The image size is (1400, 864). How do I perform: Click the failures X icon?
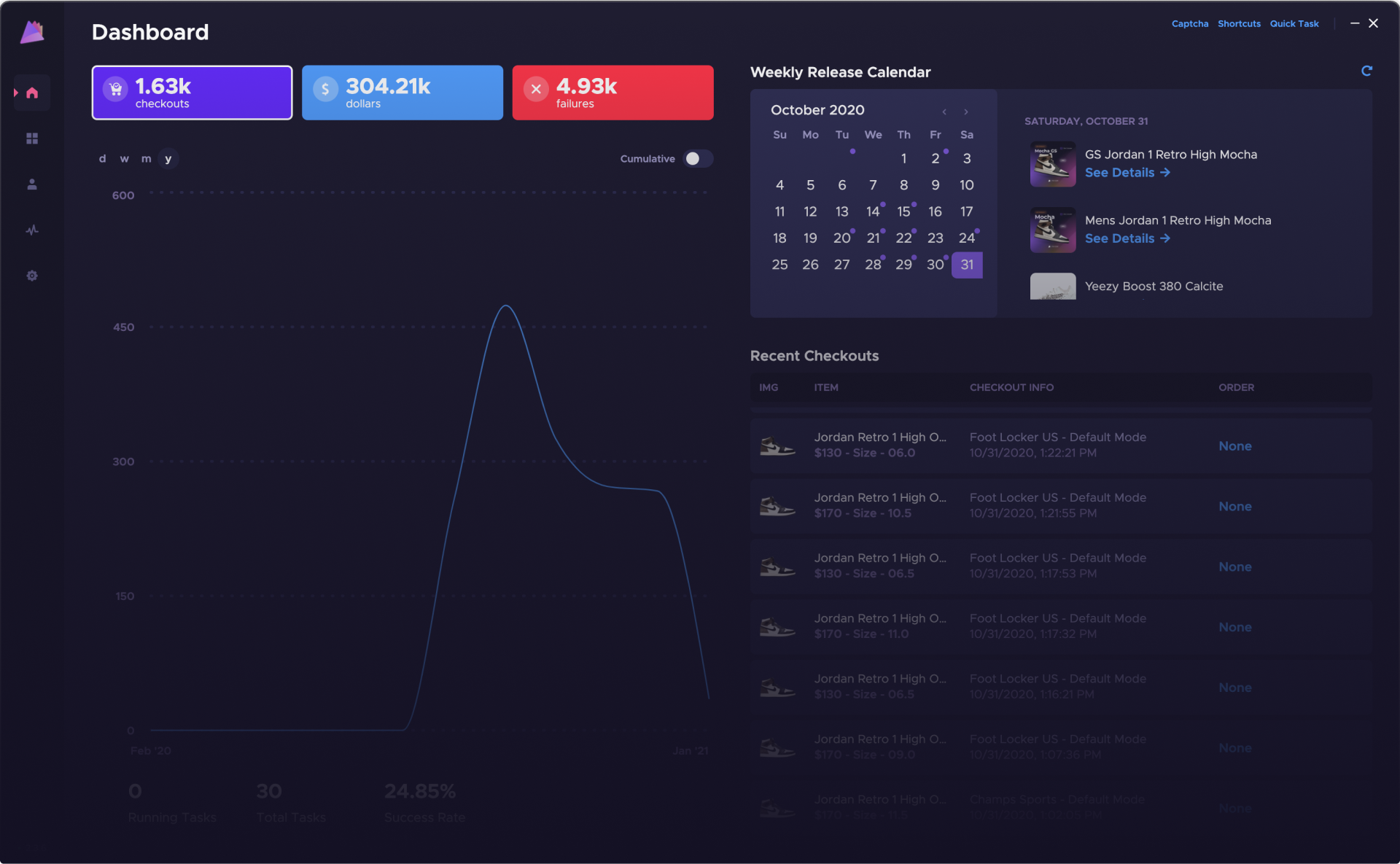point(536,89)
